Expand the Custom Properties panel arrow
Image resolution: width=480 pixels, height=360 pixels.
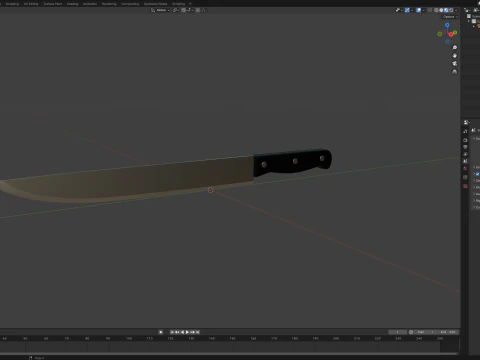click(474, 207)
